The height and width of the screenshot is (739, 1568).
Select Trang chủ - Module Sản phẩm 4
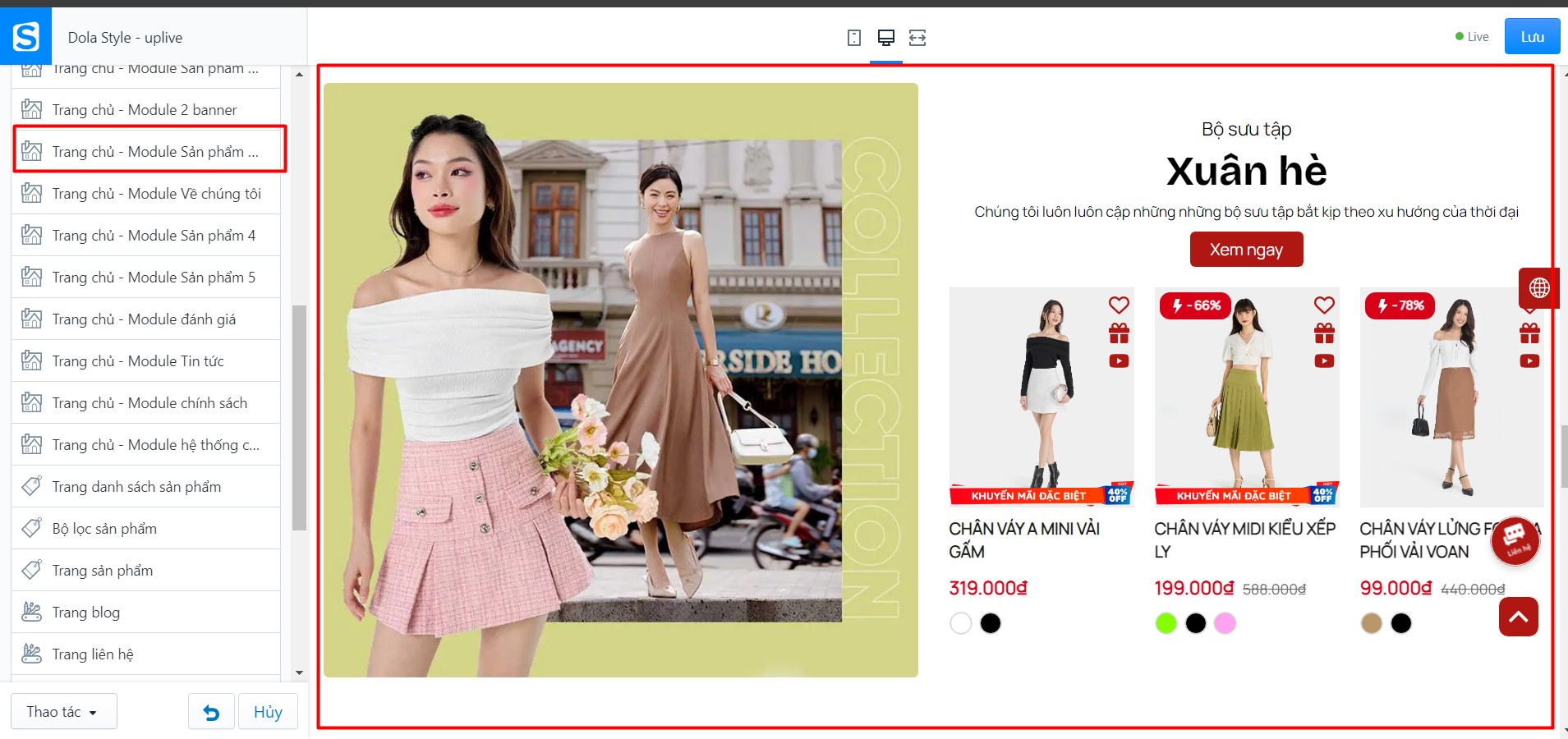tap(146, 236)
